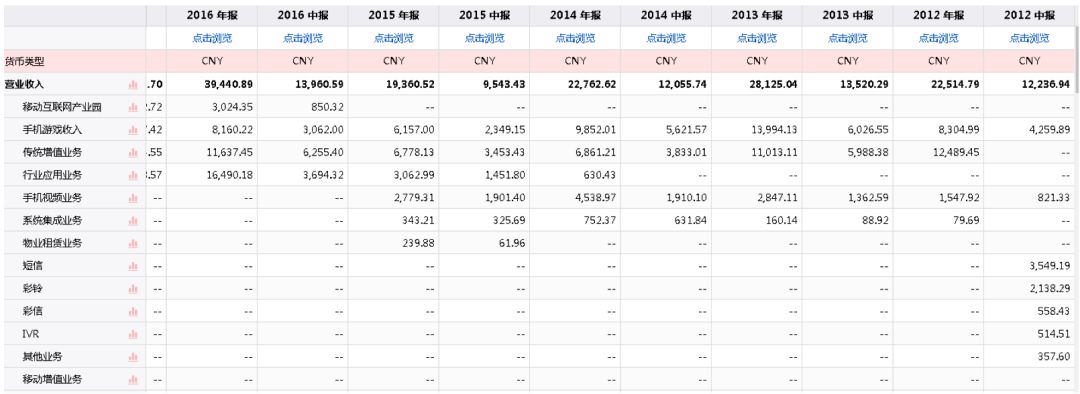Image resolution: width=1080 pixels, height=394 pixels.
Task: Click chart icon for 手机视频业务
Action: click(133, 198)
